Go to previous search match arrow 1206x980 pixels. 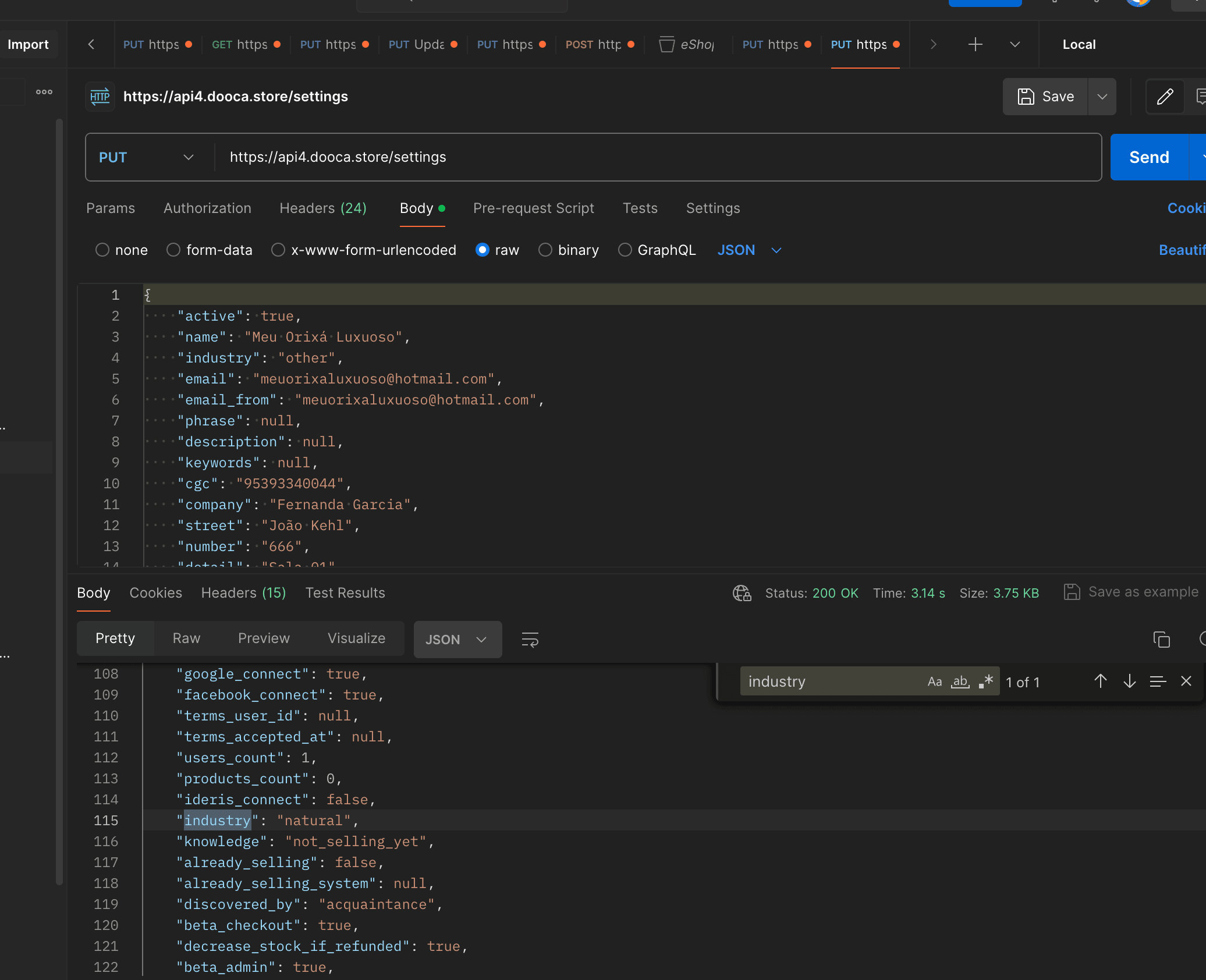pos(1100,681)
